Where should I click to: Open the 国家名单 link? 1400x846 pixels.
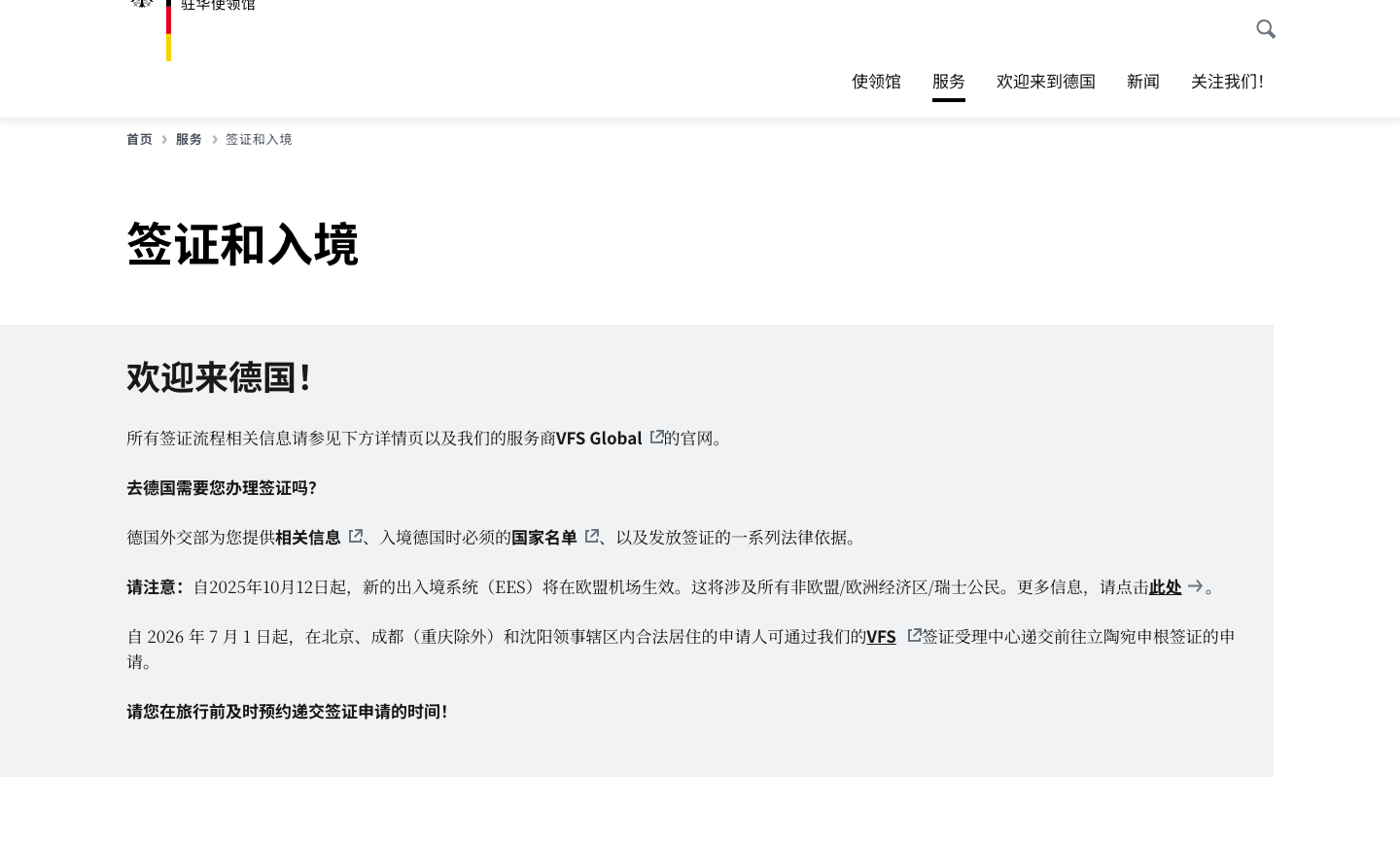(x=544, y=537)
